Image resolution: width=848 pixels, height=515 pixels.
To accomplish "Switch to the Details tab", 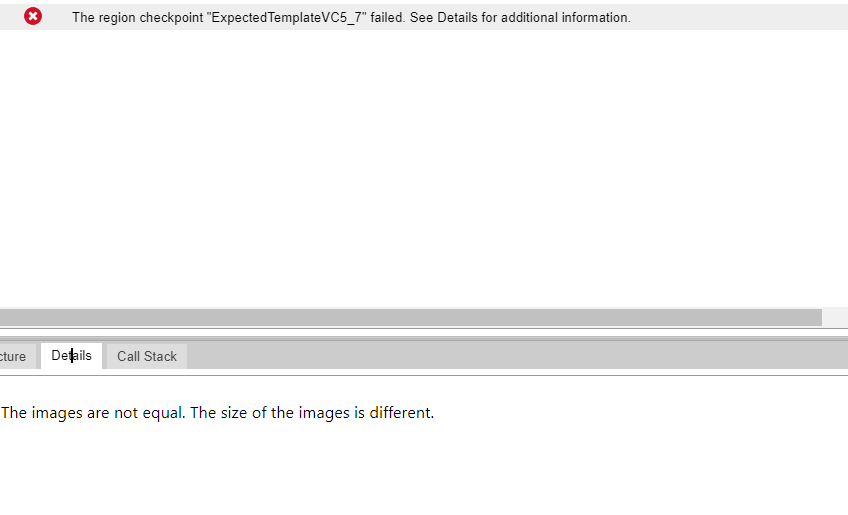I will [x=71, y=356].
